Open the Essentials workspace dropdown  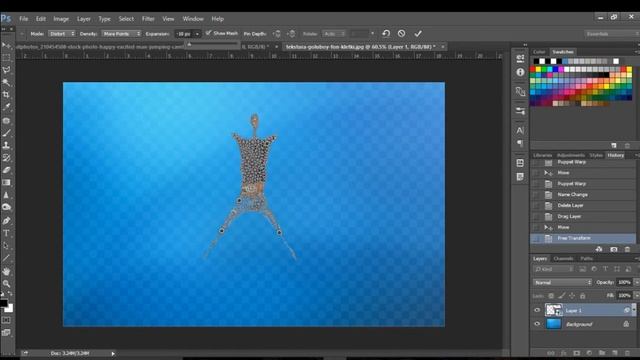point(612,33)
